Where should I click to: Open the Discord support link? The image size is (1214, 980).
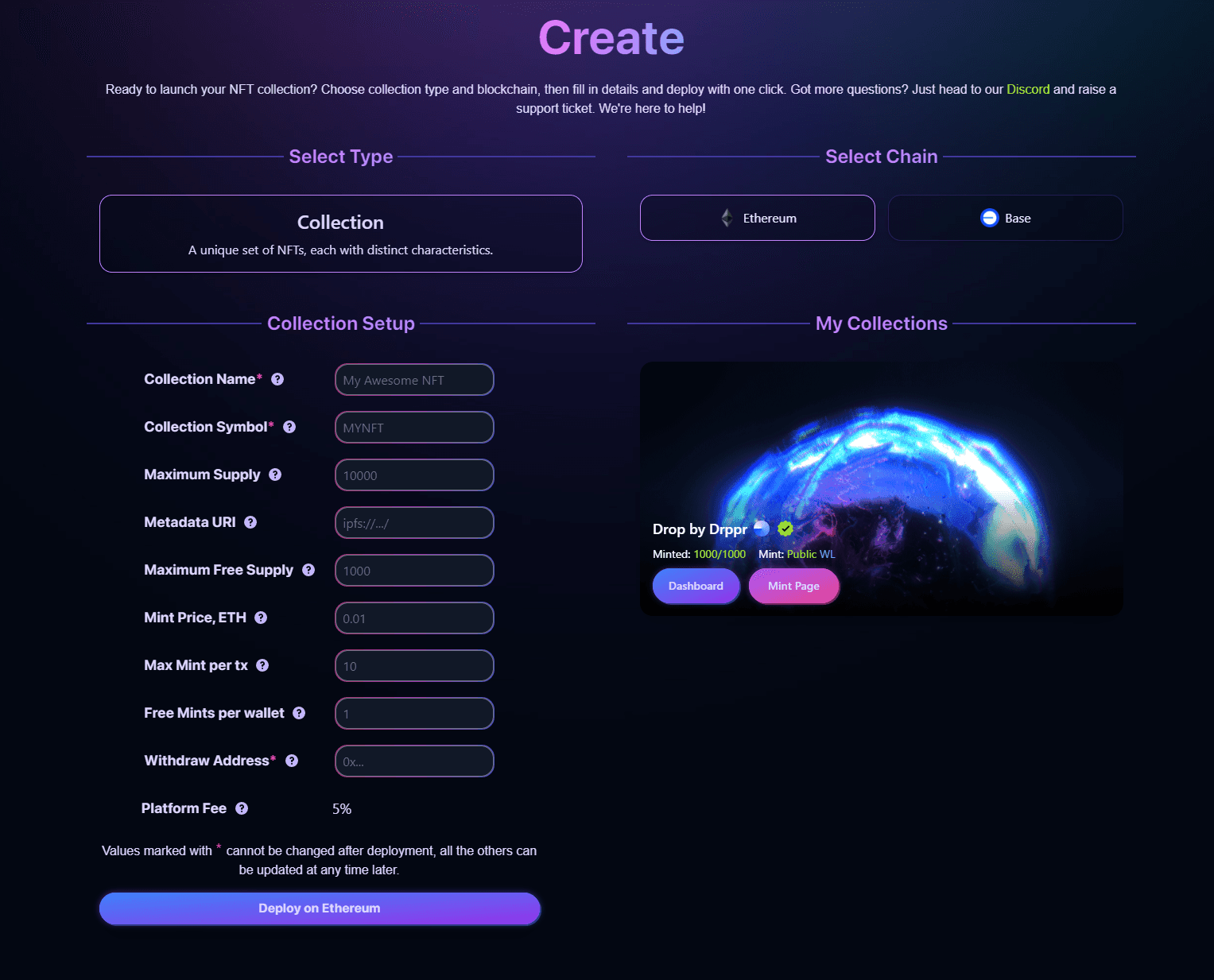coord(1027,90)
